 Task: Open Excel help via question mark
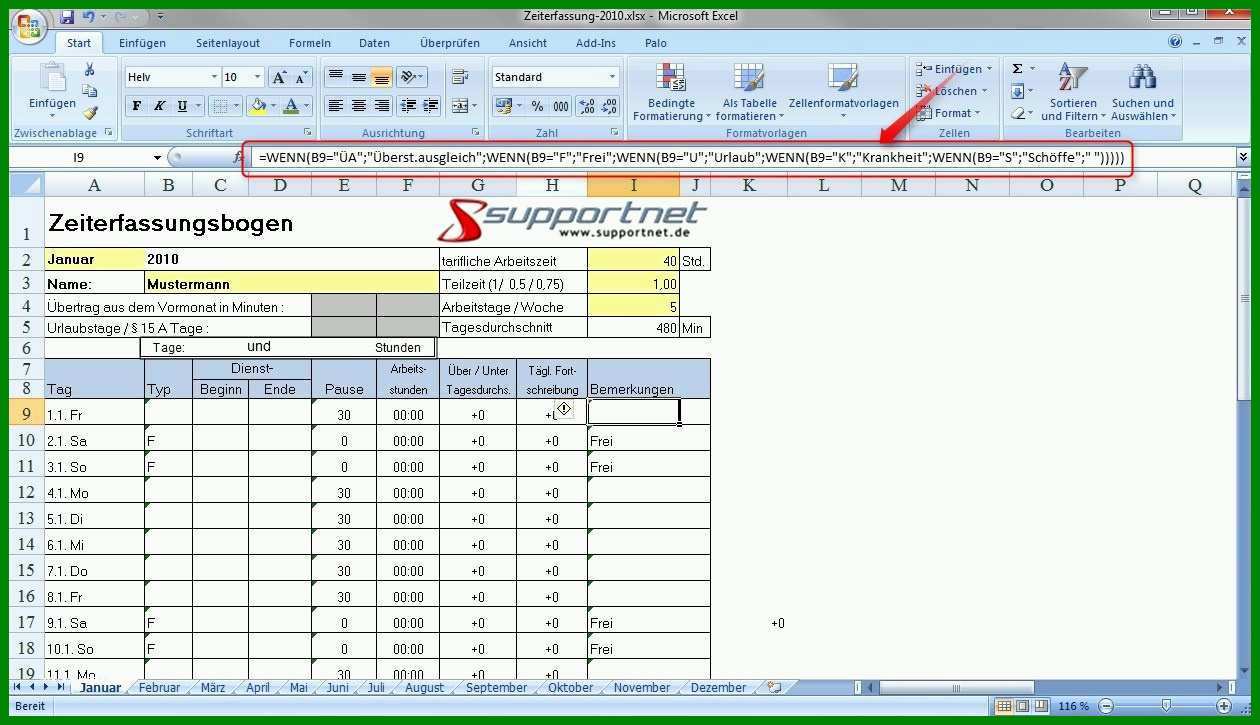(x=1175, y=42)
